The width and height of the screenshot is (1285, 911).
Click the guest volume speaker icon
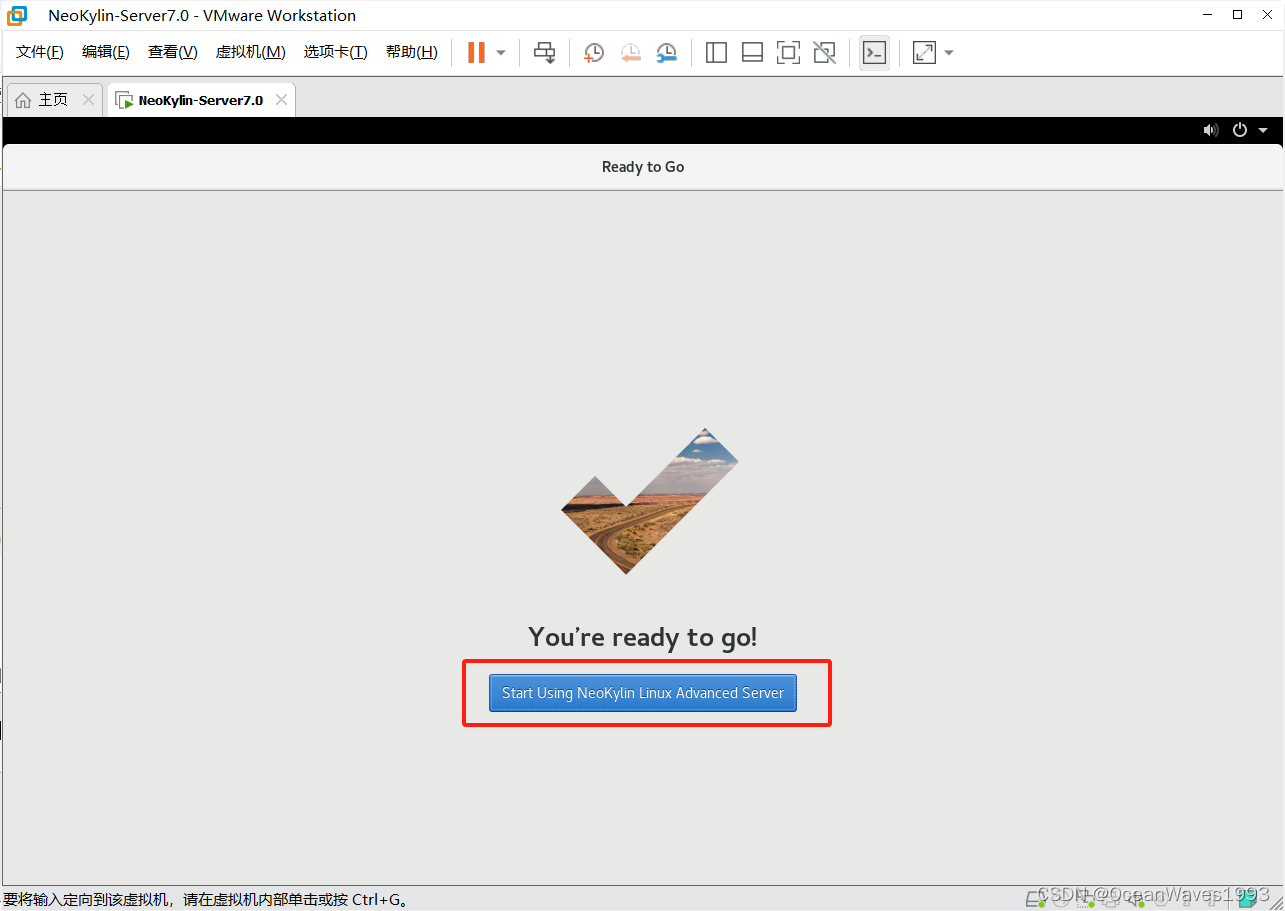point(1211,130)
